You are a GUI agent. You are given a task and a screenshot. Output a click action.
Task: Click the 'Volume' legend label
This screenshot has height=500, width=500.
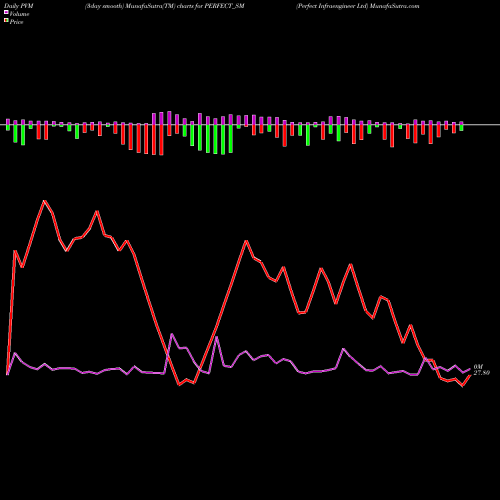tap(19, 14)
